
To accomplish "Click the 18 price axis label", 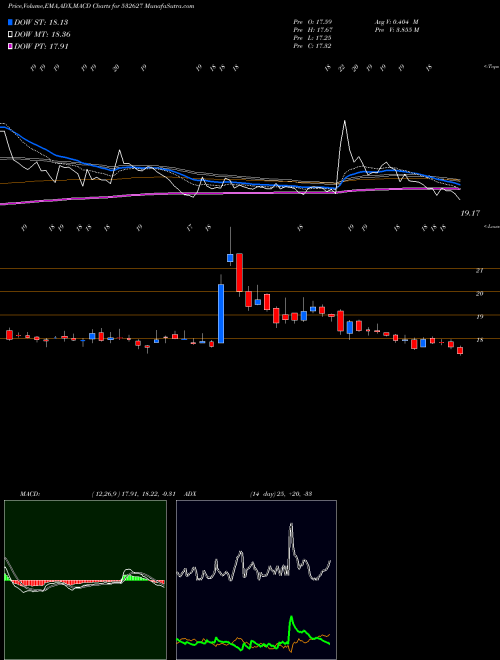I will point(479,340).
